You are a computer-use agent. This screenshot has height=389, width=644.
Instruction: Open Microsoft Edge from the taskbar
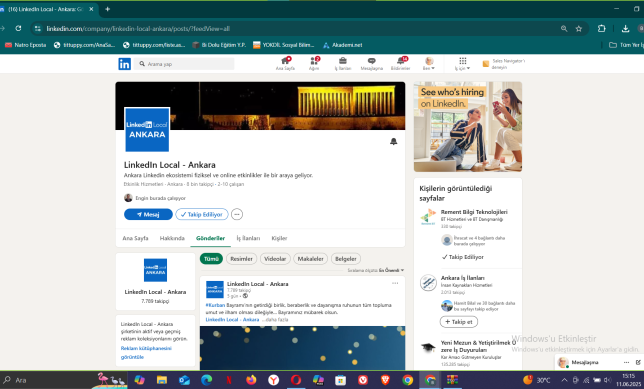[x=207, y=380]
